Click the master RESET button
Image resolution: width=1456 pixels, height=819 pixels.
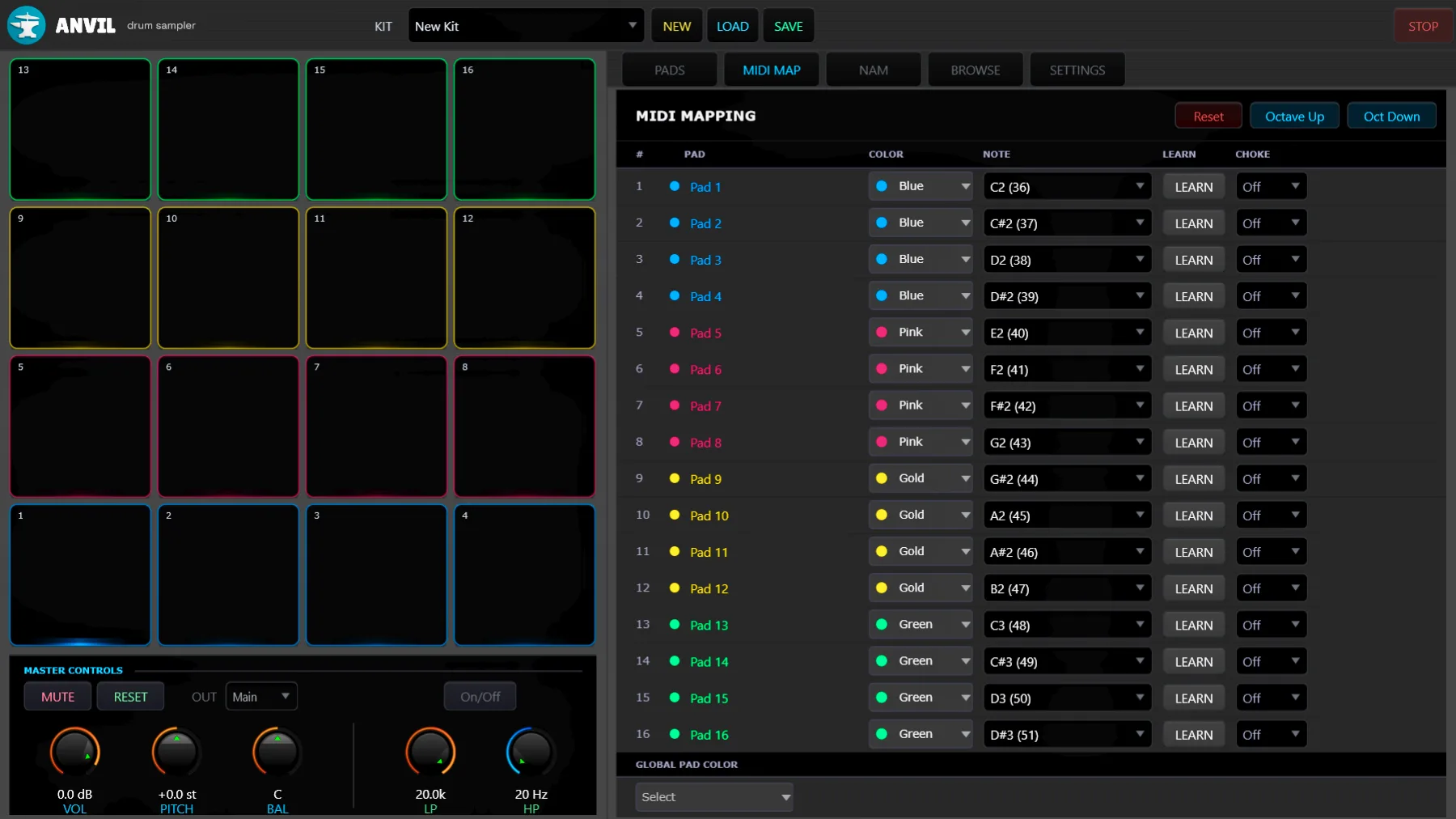pyautogui.click(x=130, y=697)
